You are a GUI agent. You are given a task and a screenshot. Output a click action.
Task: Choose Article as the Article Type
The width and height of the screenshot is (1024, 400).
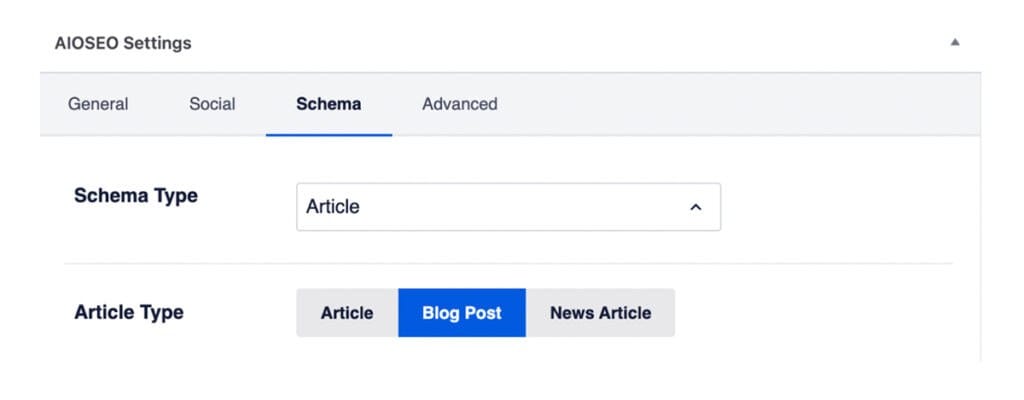(x=347, y=313)
